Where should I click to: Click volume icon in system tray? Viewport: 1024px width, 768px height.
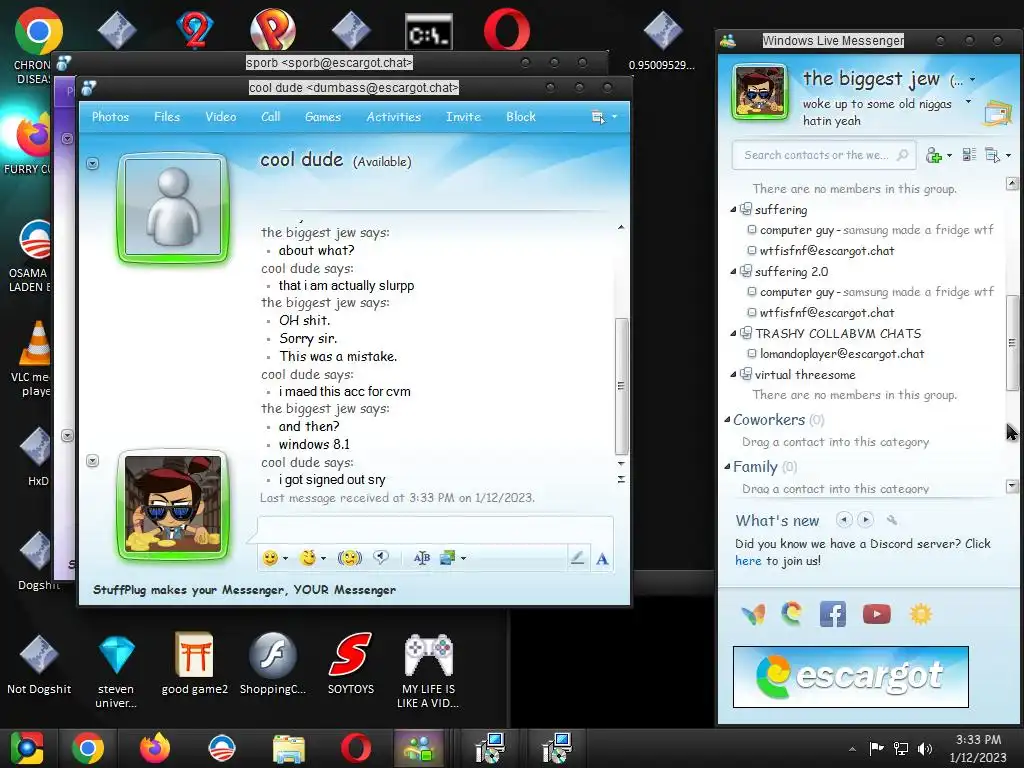coord(925,748)
